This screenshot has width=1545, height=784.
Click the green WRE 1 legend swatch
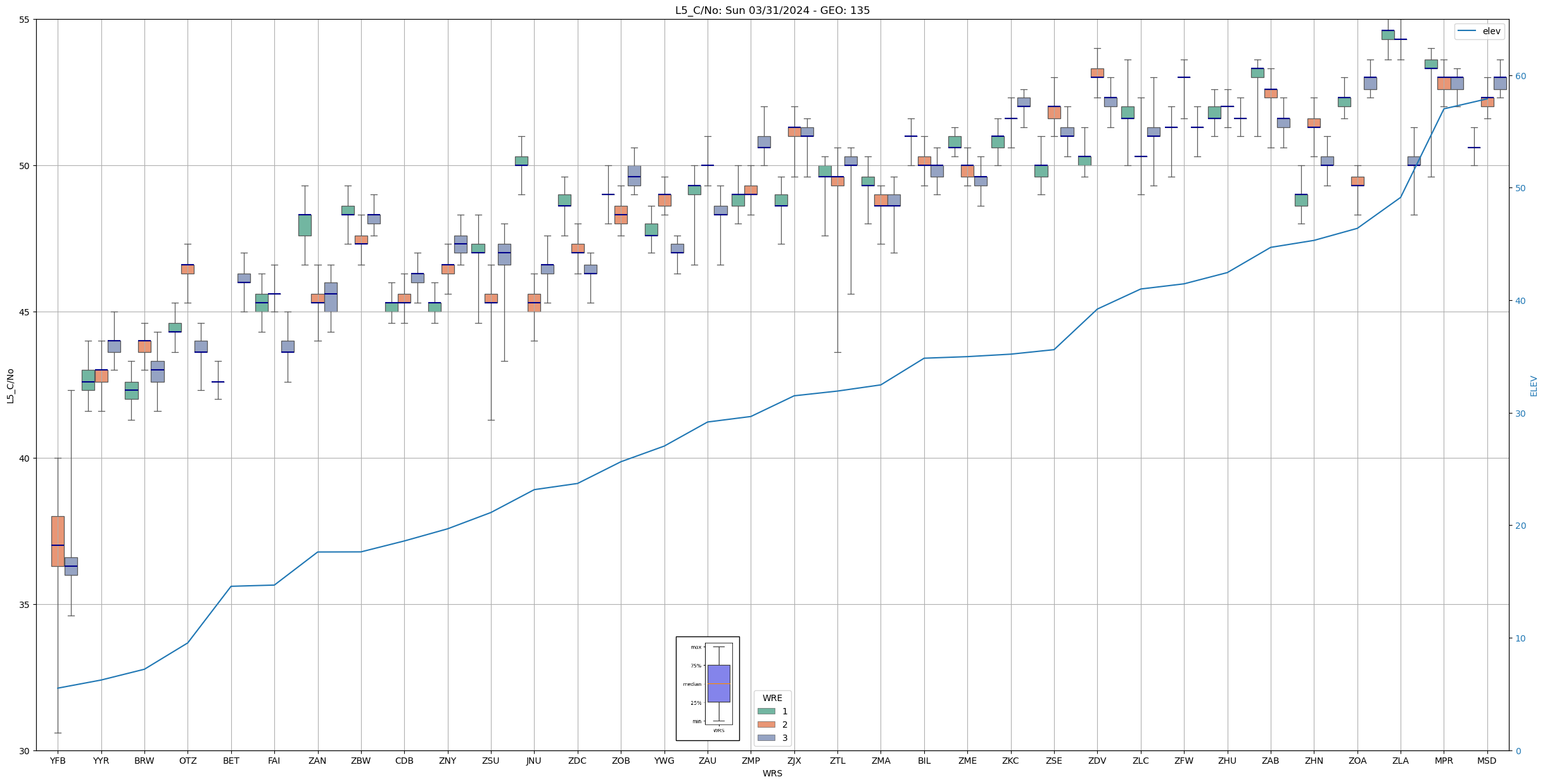pyautogui.click(x=766, y=711)
